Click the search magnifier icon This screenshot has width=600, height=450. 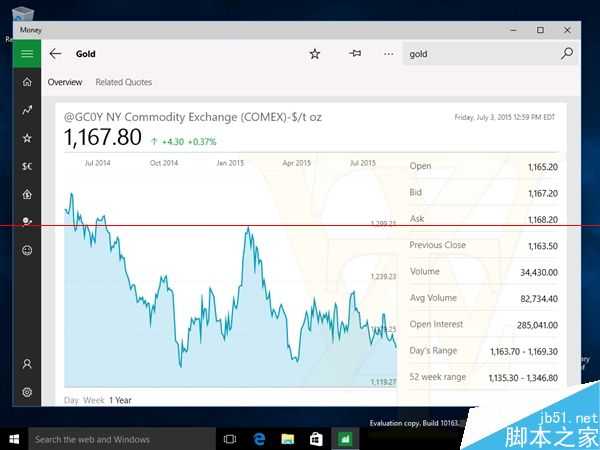pyautogui.click(x=567, y=54)
